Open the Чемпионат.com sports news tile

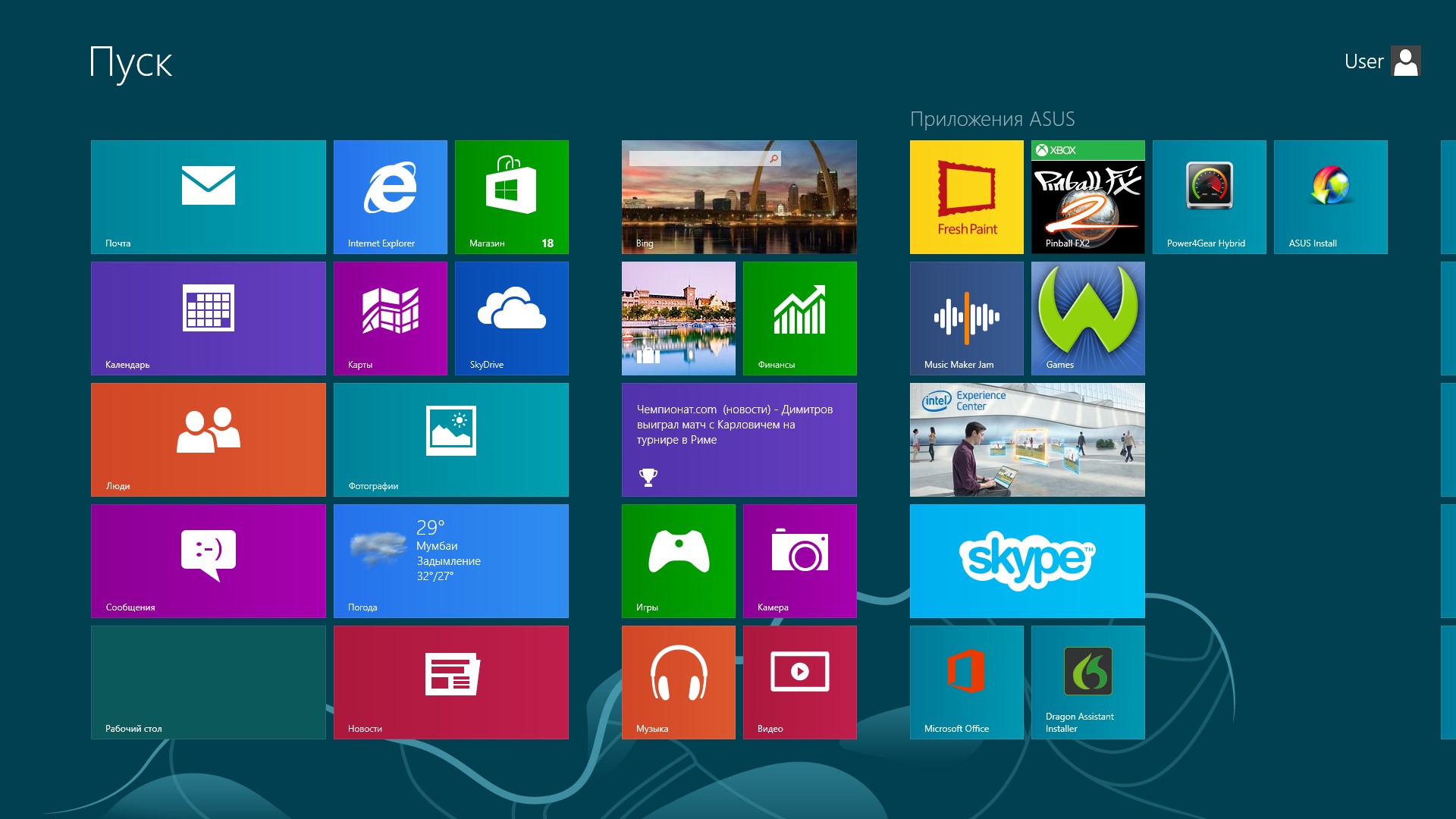(739, 439)
